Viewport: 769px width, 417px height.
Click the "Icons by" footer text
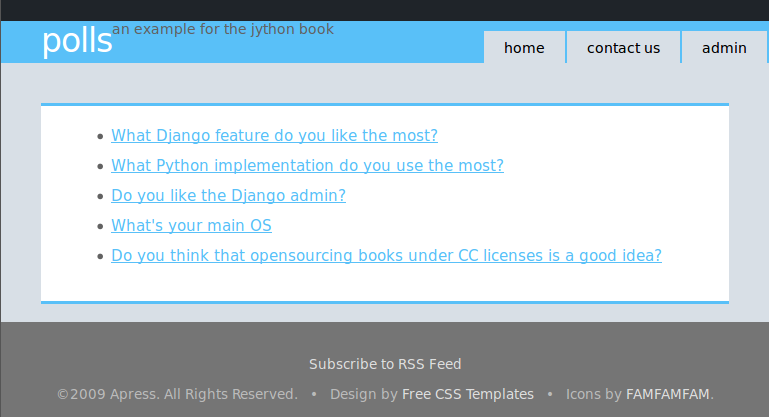(593, 394)
